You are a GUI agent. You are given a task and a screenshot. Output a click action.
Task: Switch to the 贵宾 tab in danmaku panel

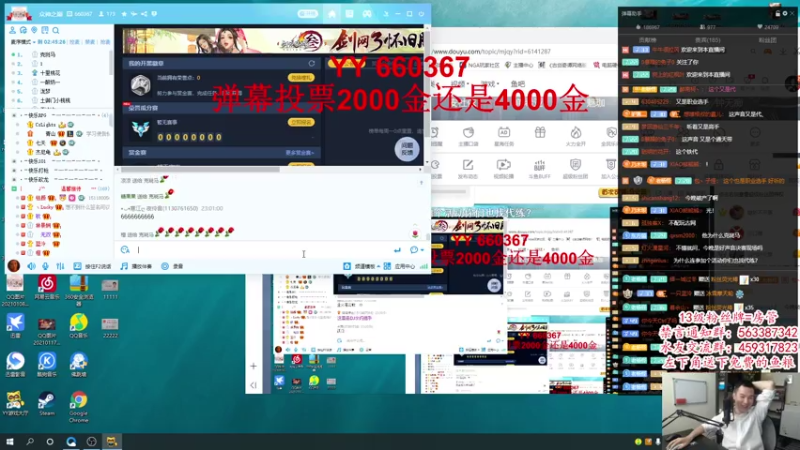click(707, 40)
